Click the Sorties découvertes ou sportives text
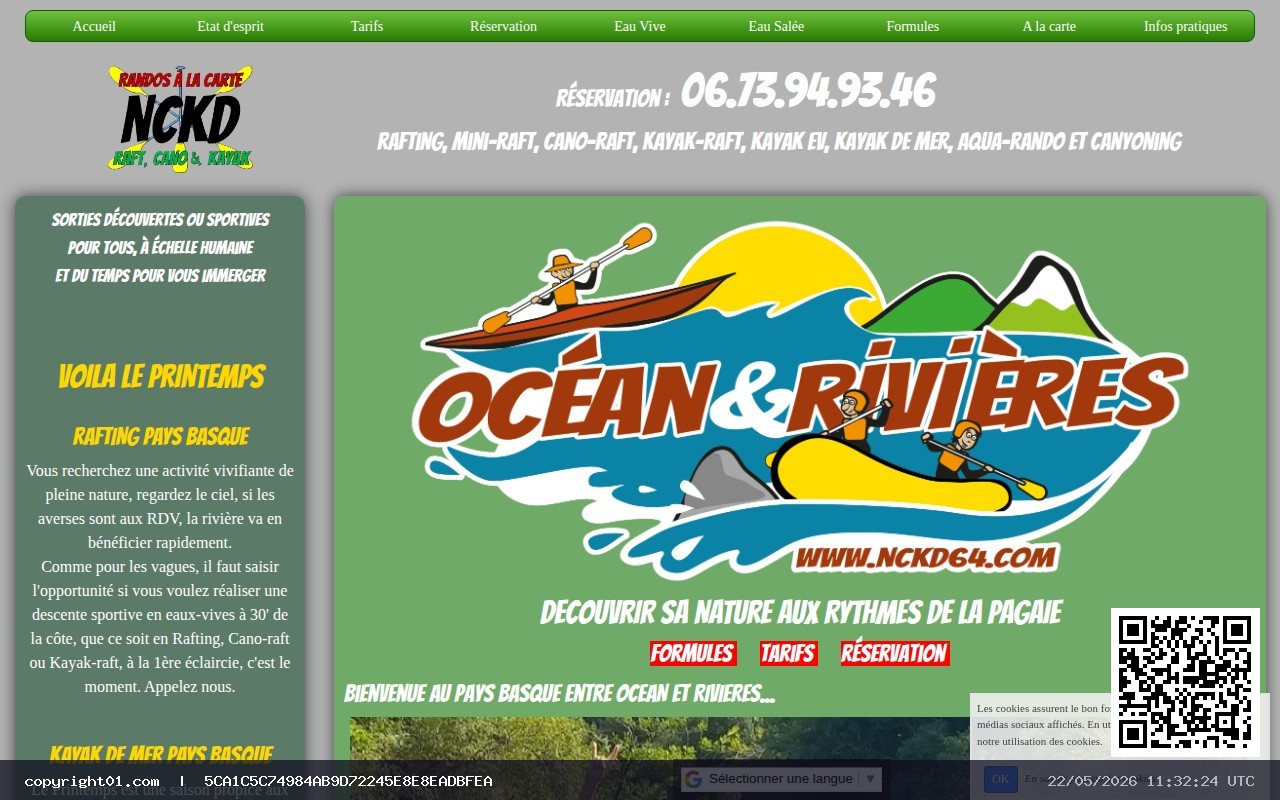The width and height of the screenshot is (1280, 800). [x=160, y=247]
